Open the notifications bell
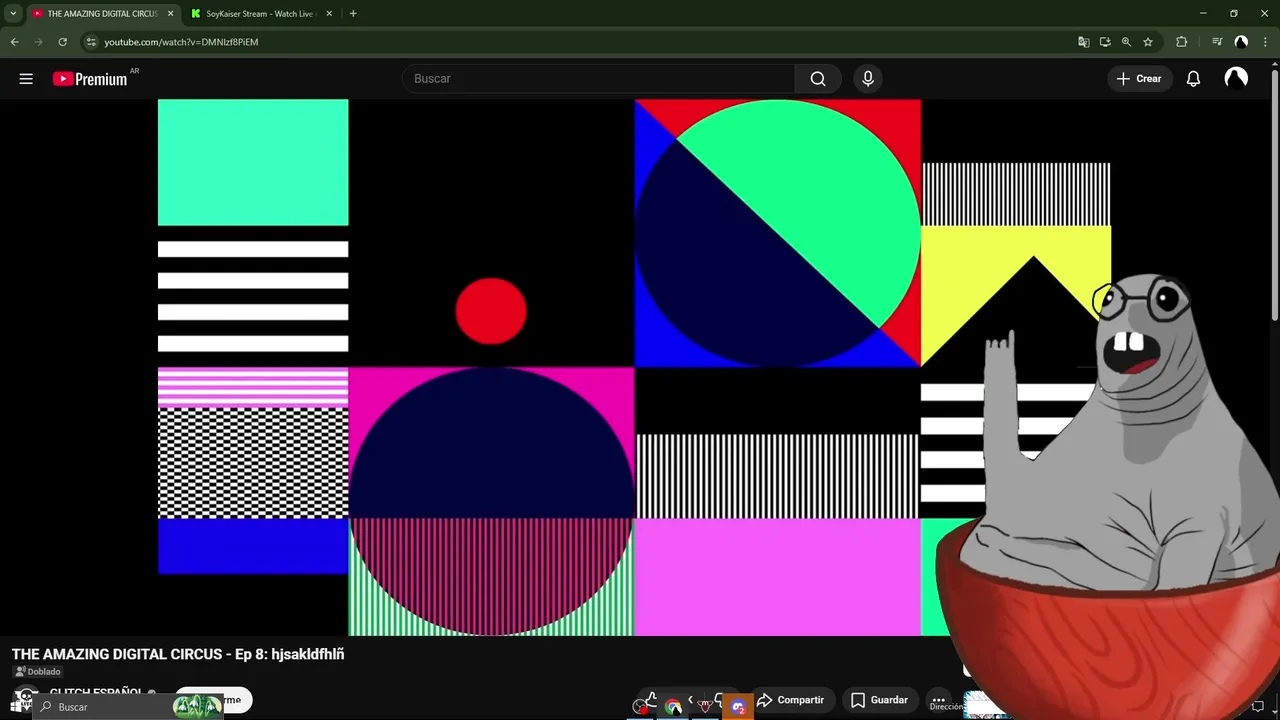This screenshot has height=720, width=1280. 1193,79
